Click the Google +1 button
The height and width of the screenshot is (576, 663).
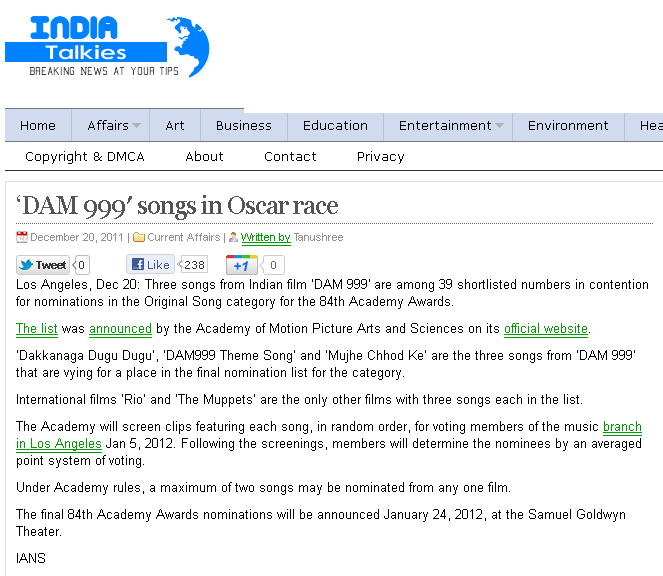click(241, 265)
